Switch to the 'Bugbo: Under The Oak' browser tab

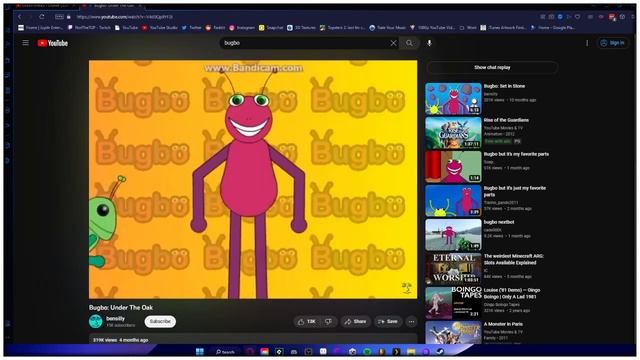tap(111, 6)
